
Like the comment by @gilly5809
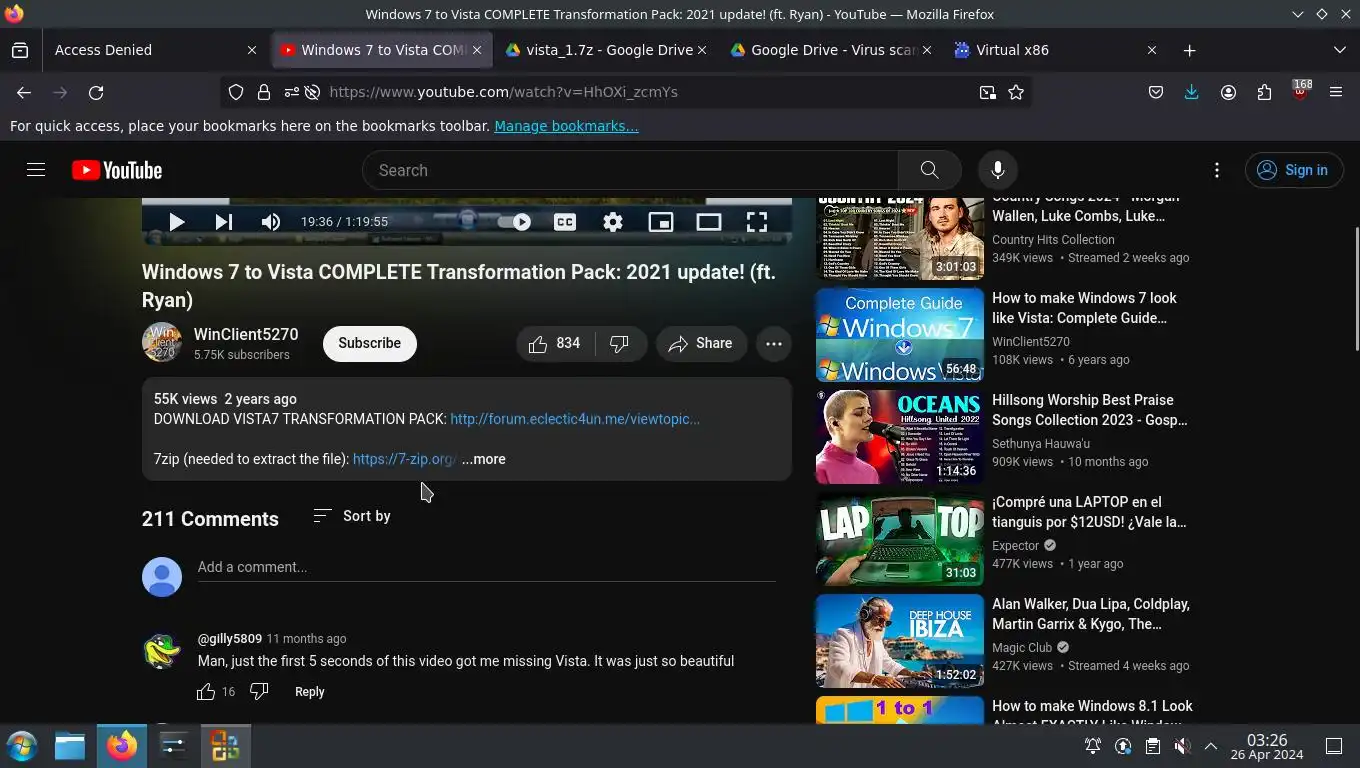(206, 692)
